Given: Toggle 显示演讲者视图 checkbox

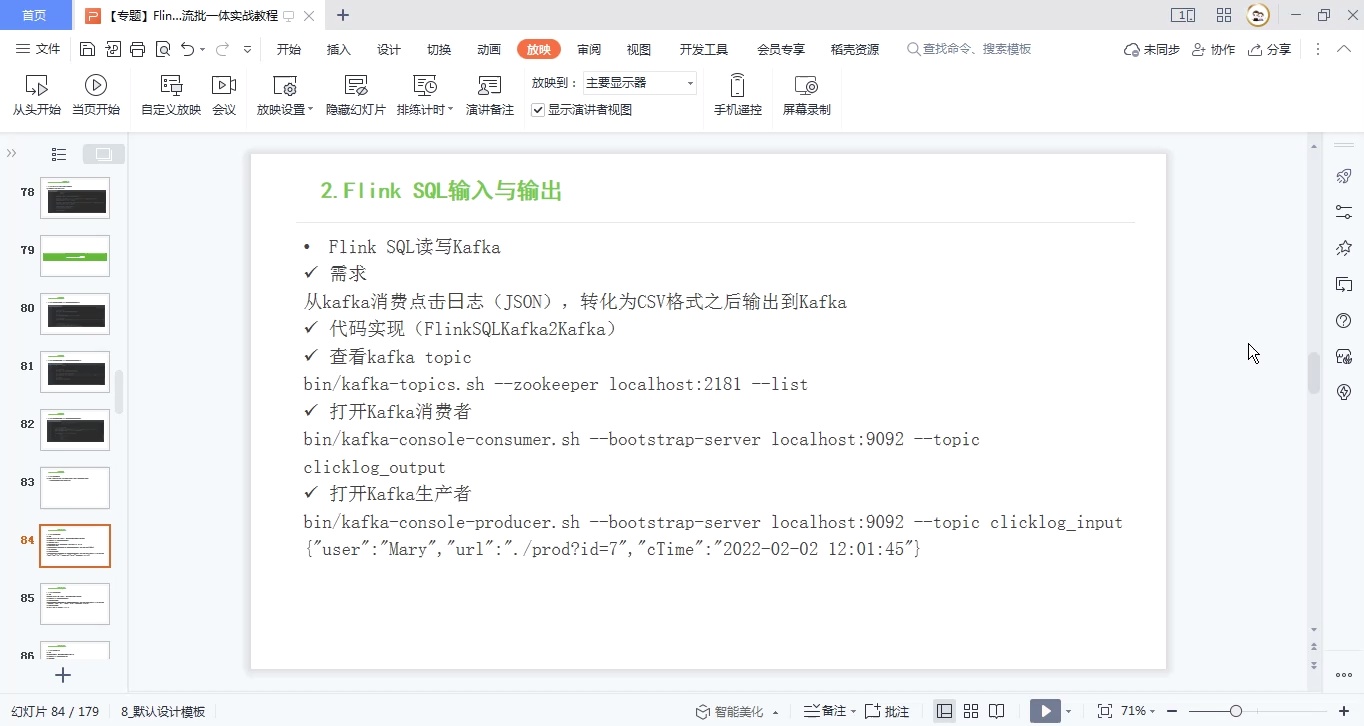Looking at the screenshot, I should coord(537,110).
